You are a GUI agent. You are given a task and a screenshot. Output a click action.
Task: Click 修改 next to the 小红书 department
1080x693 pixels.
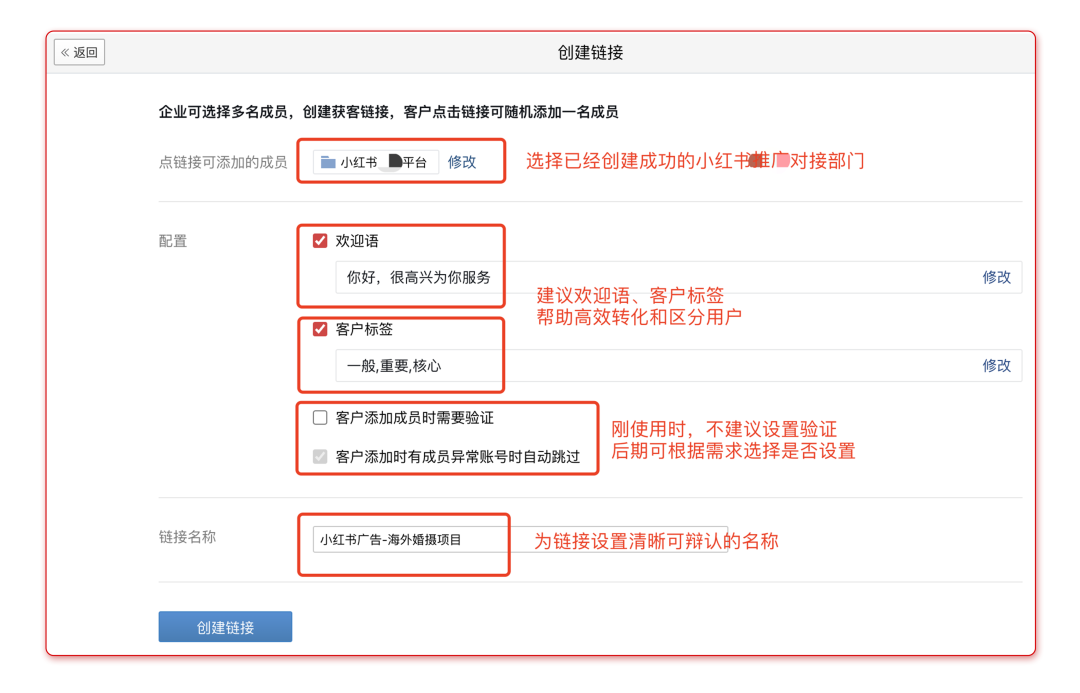(462, 162)
